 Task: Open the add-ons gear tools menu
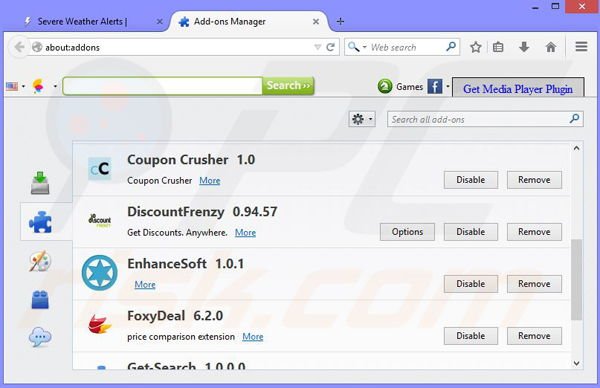pyautogui.click(x=362, y=119)
